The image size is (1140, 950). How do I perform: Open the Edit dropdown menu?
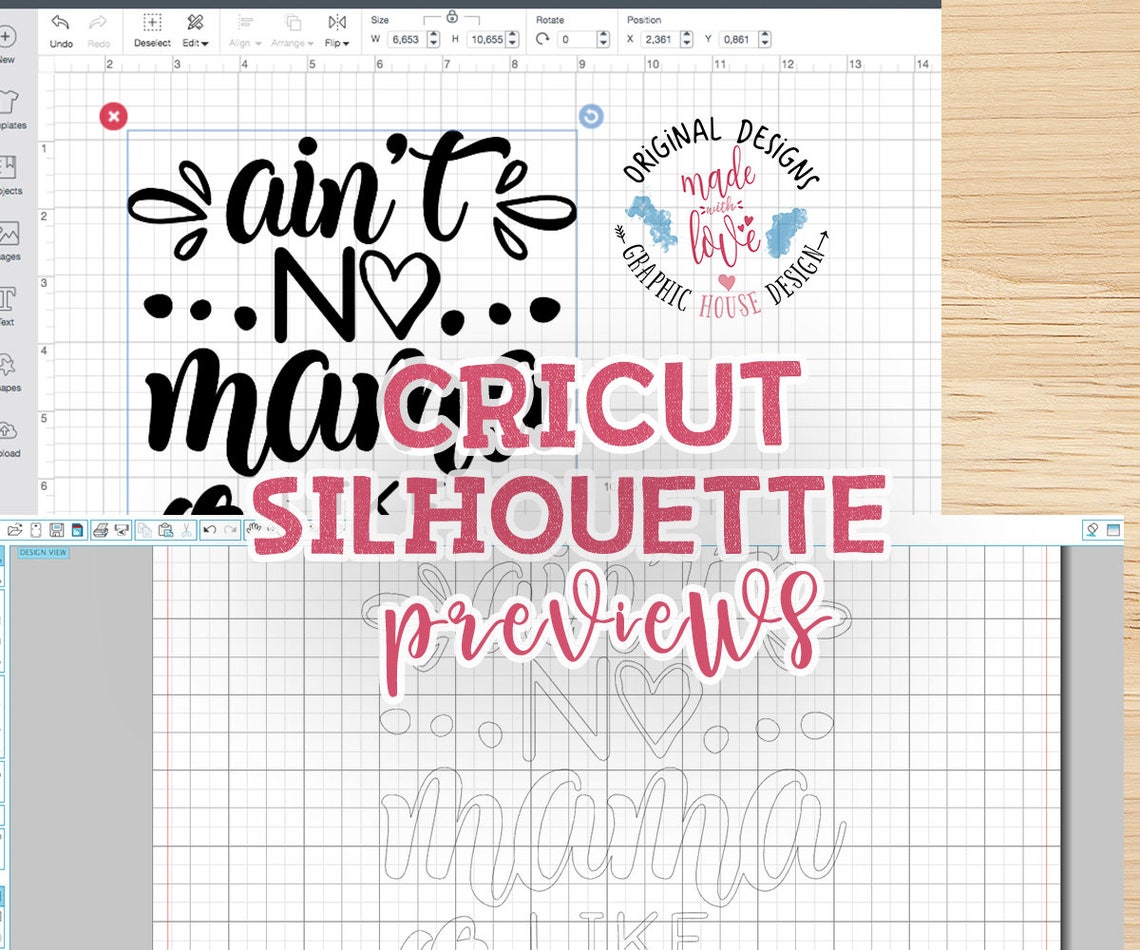[x=194, y=42]
